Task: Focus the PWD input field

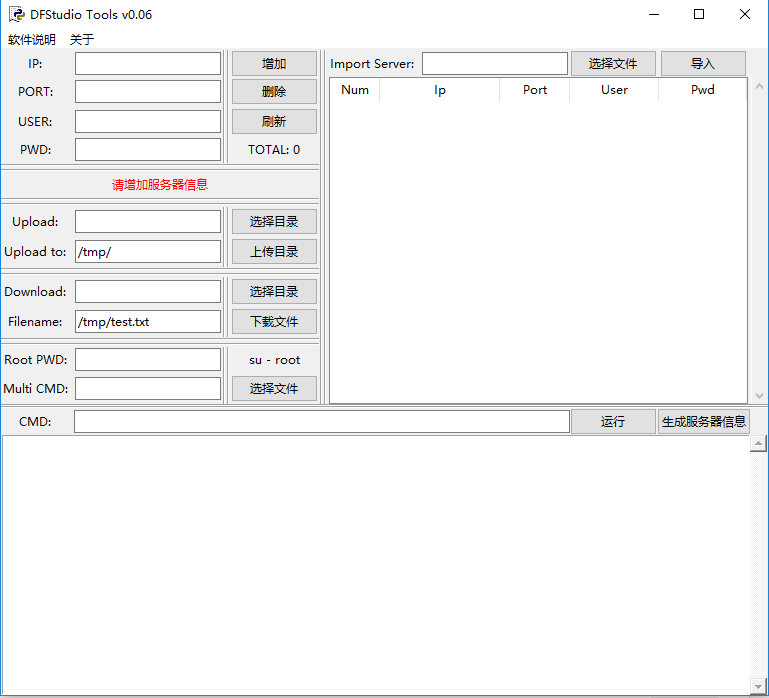Action: pos(148,150)
